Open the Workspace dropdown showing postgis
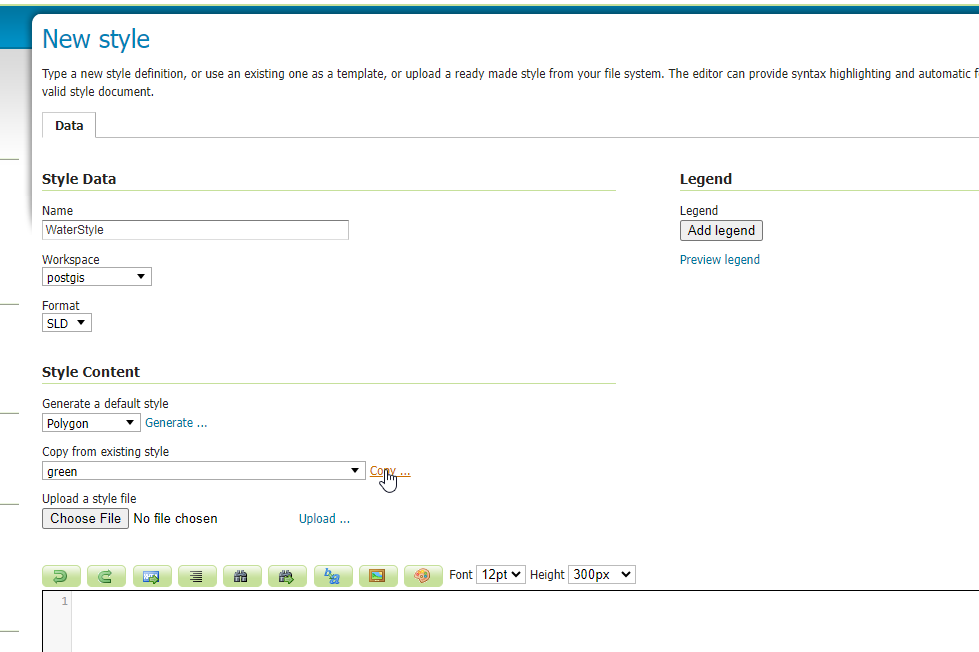This screenshot has width=979, height=652. [x=97, y=277]
